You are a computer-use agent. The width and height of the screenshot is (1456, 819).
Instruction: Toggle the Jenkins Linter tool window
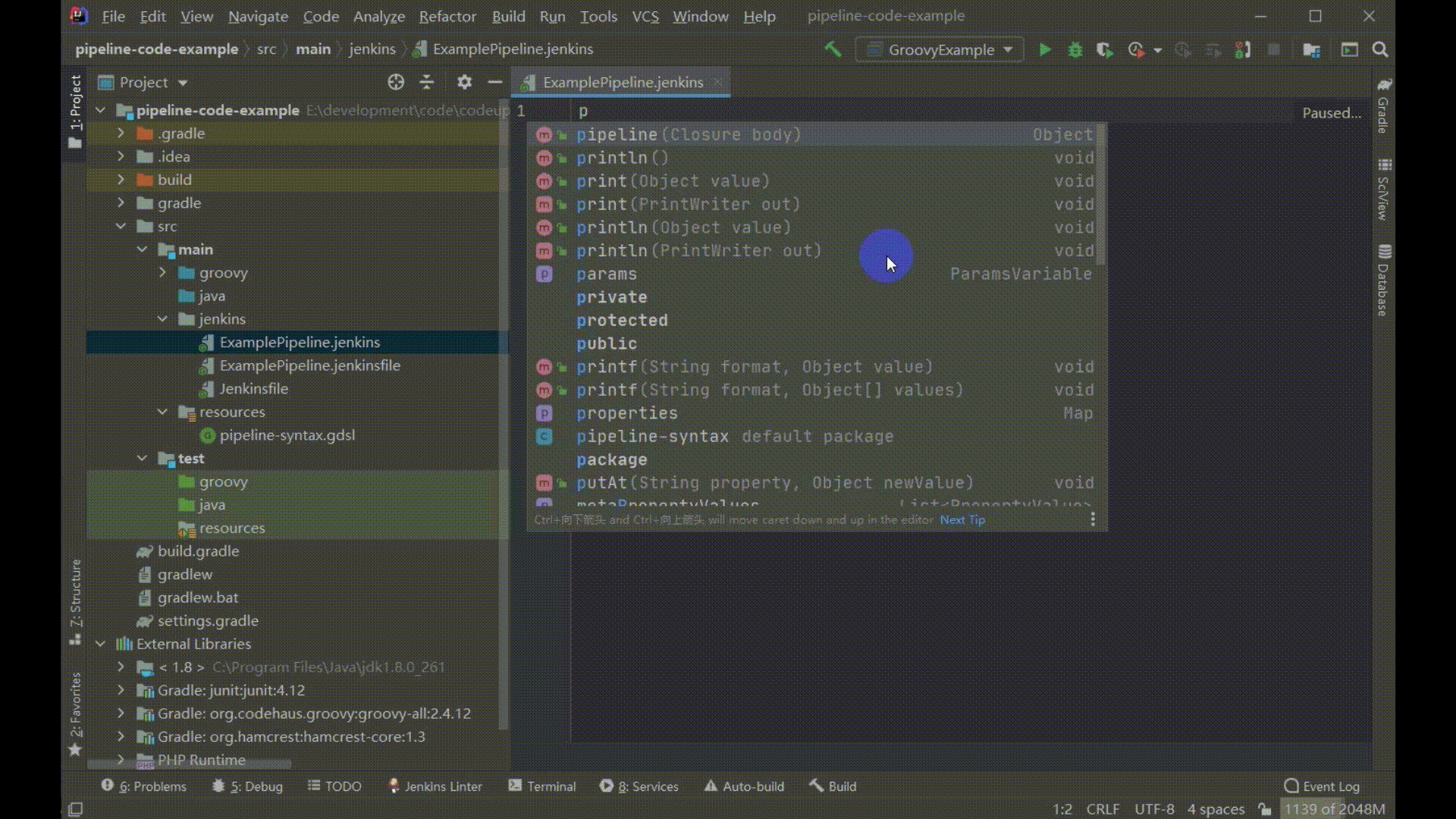pos(435,786)
